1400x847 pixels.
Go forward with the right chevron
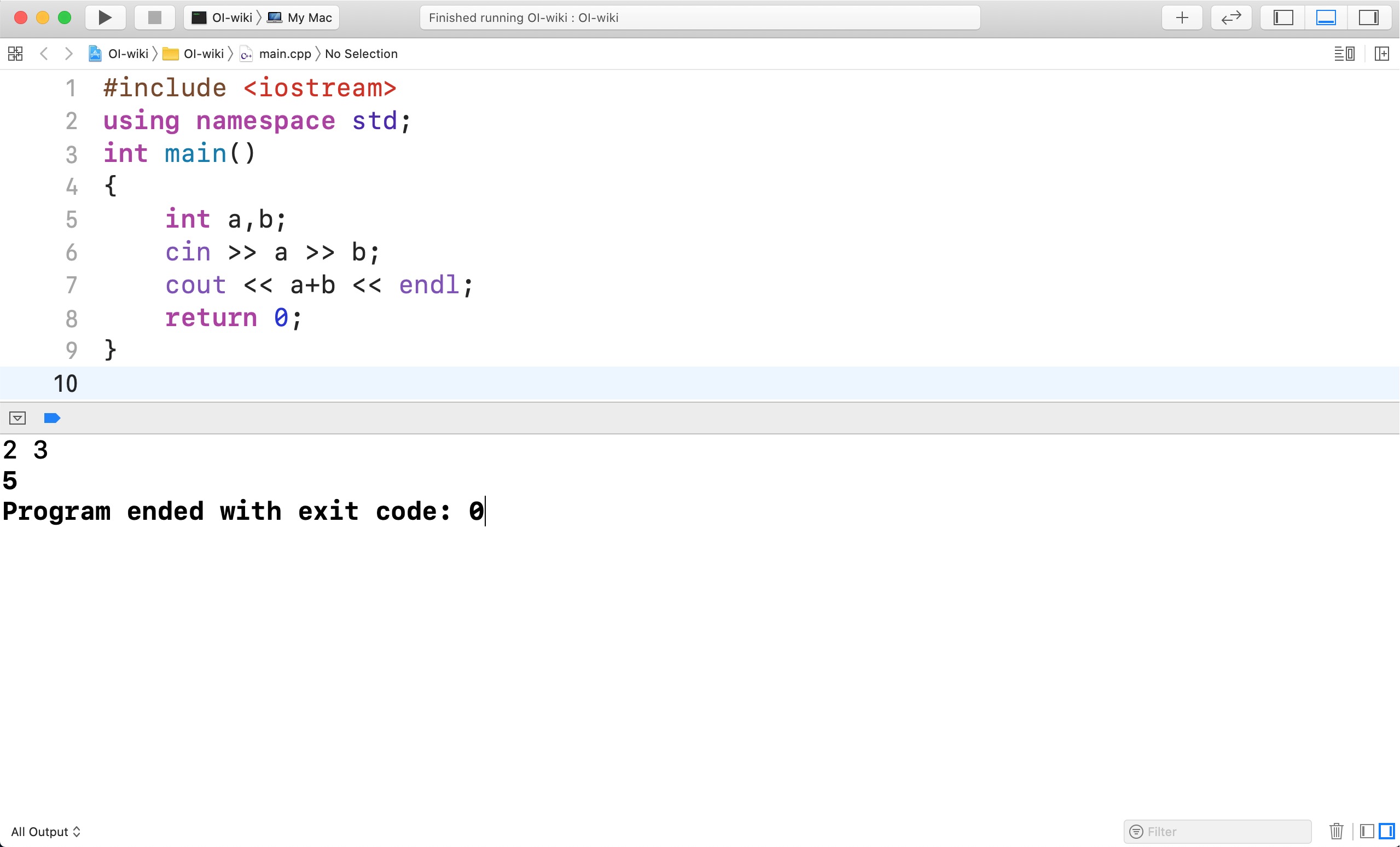pyautogui.click(x=69, y=54)
